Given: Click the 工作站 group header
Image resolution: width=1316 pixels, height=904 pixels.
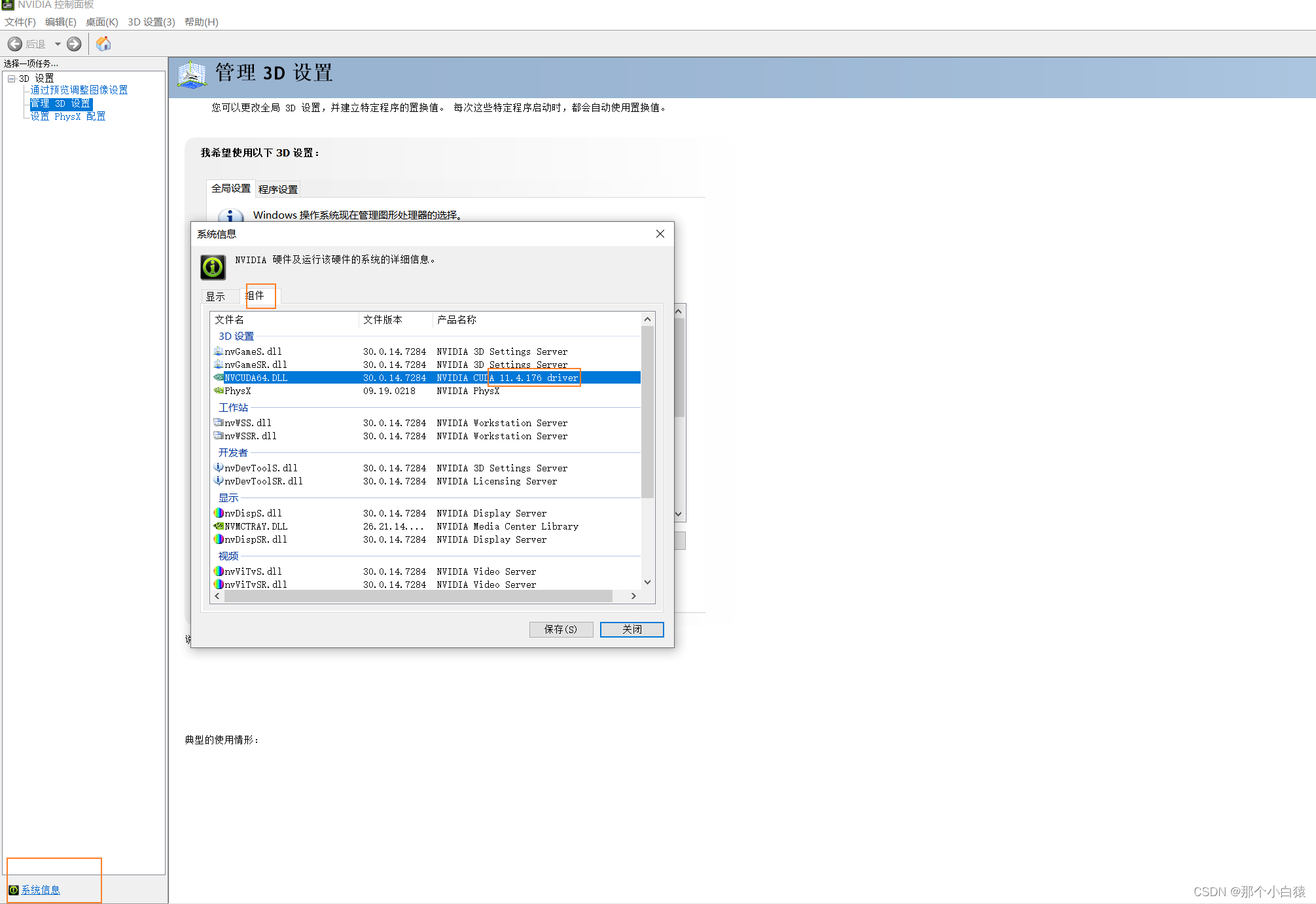Looking at the screenshot, I should [x=233, y=407].
